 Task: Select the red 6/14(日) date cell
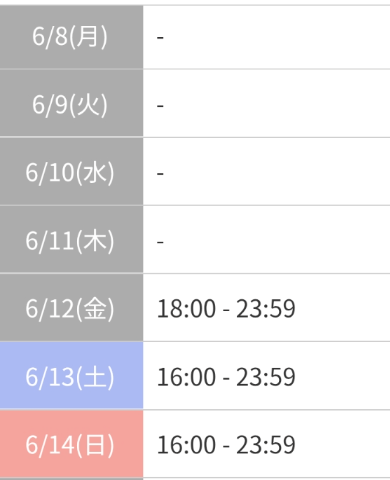71,444
